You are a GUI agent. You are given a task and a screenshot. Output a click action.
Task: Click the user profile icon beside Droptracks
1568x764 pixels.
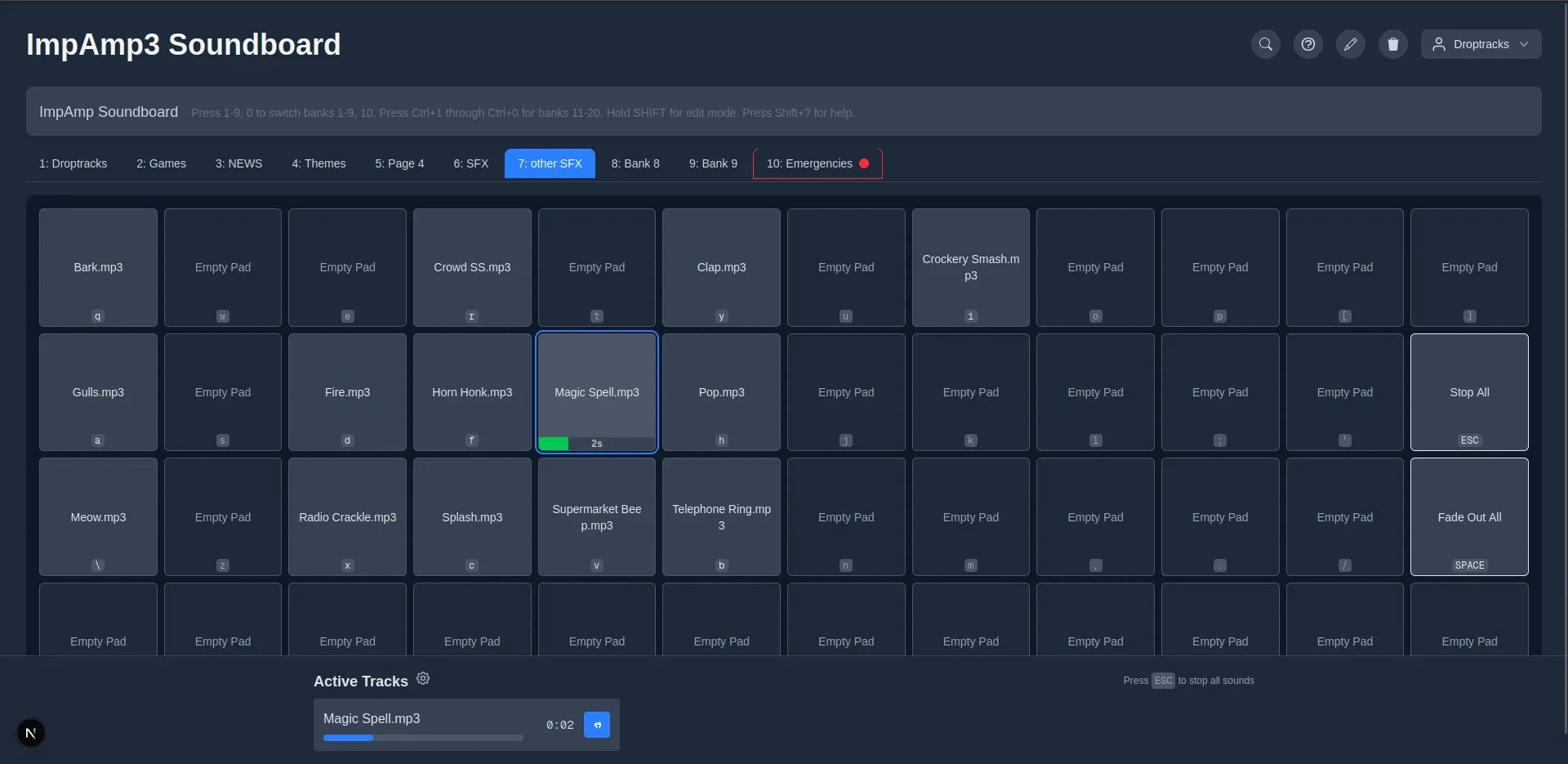pos(1437,44)
